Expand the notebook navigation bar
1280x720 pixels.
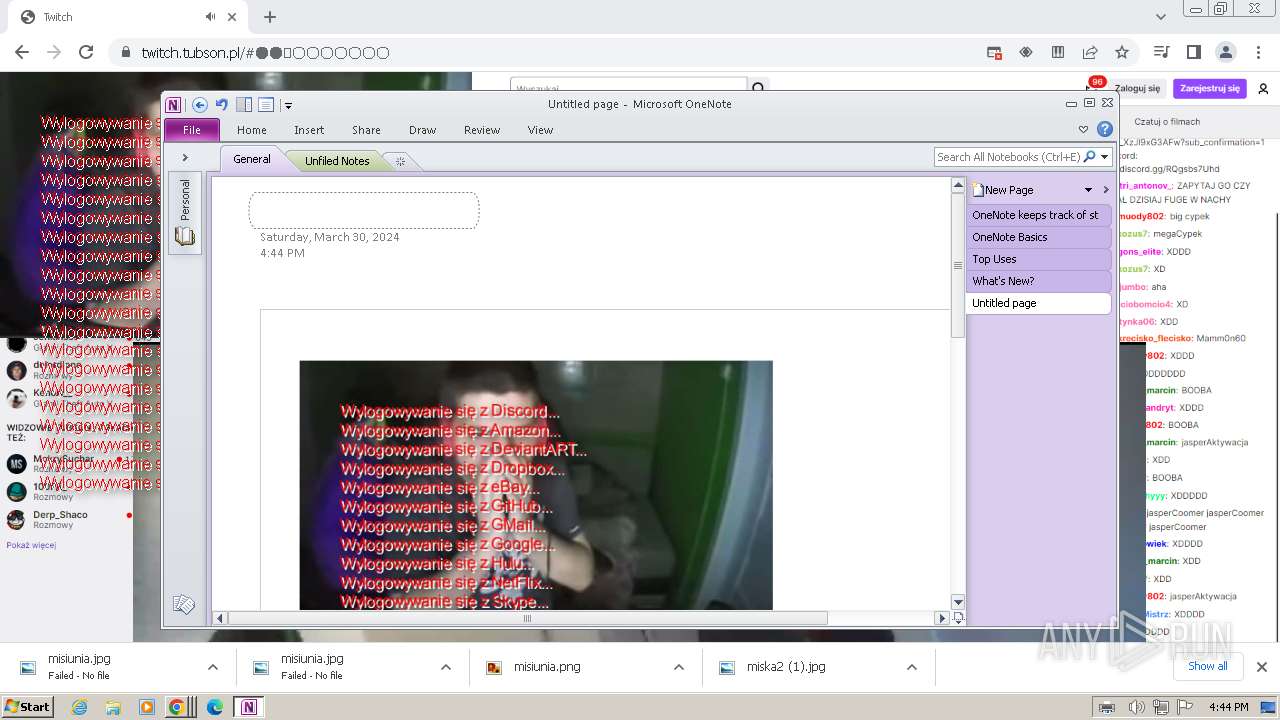point(185,158)
